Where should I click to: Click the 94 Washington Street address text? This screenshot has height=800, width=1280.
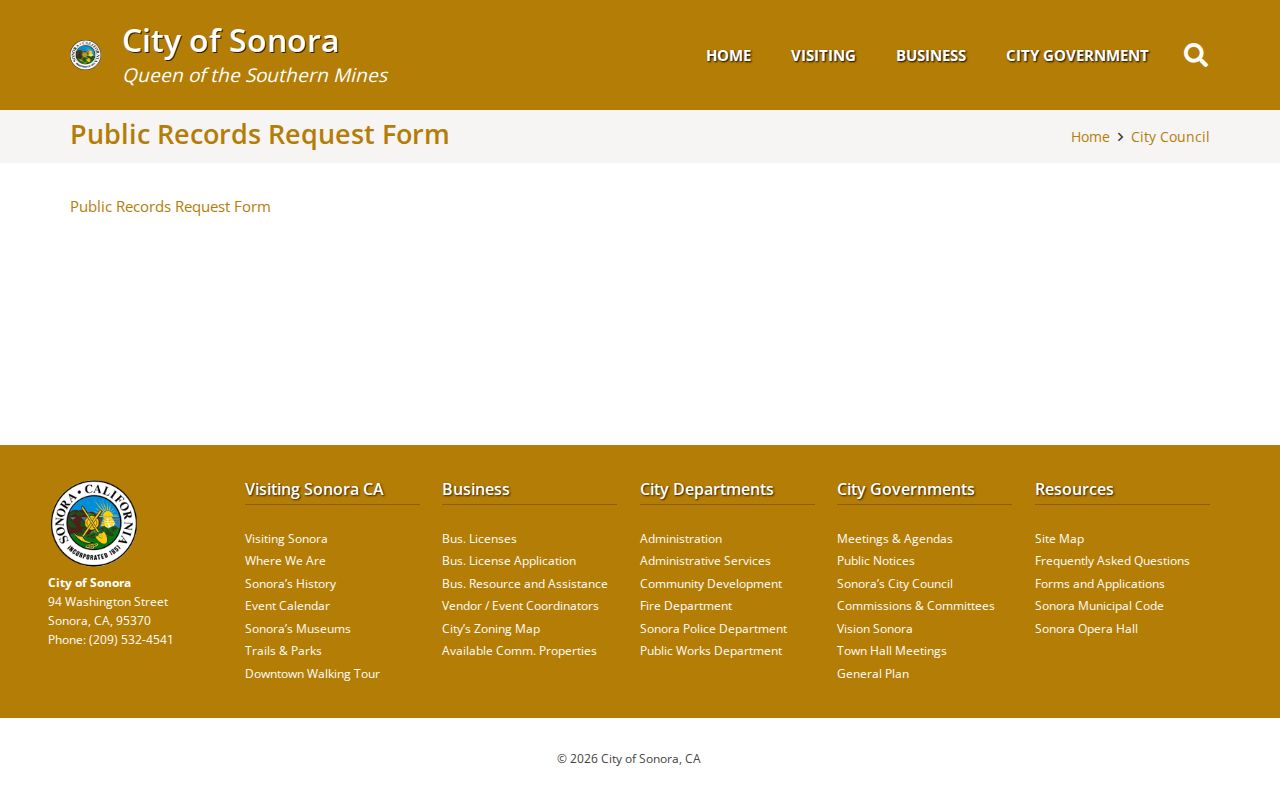point(108,602)
